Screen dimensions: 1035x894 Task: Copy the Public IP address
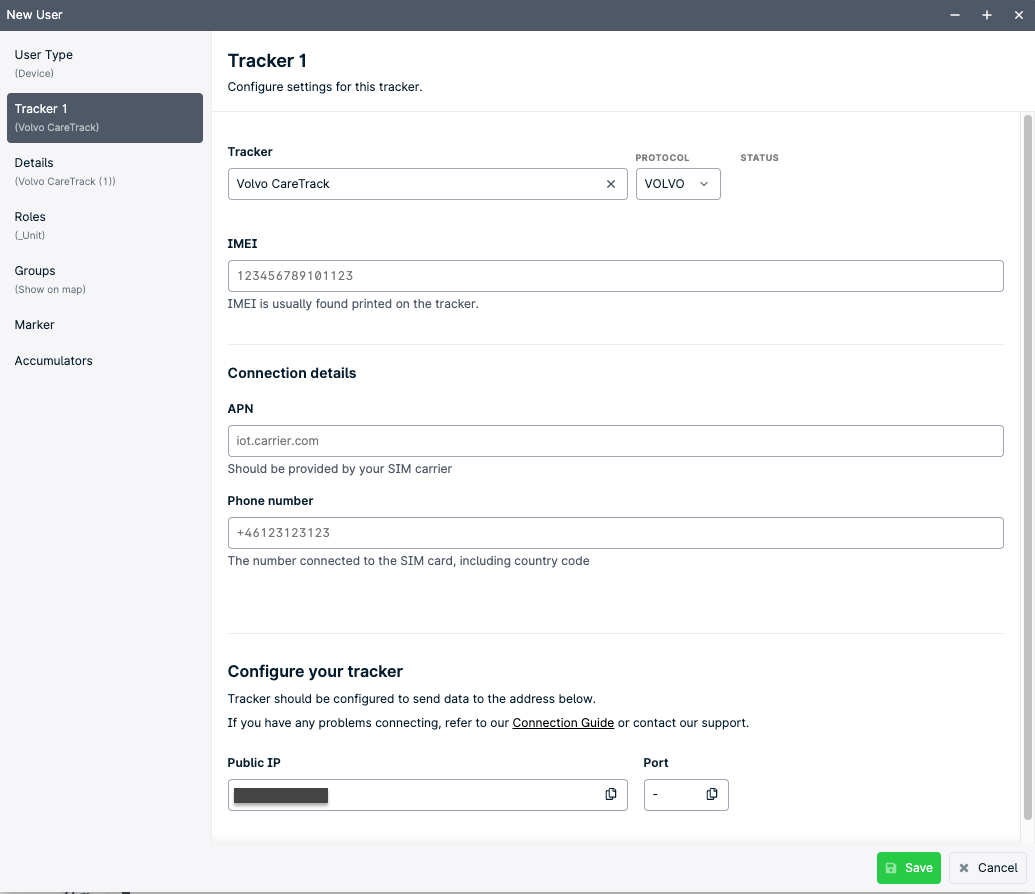[610, 794]
